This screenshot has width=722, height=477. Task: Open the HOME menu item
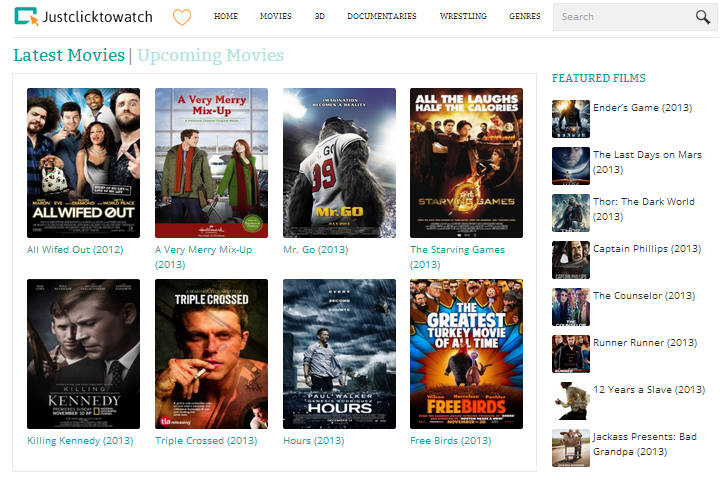pyautogui.click(x=226, y=16)
